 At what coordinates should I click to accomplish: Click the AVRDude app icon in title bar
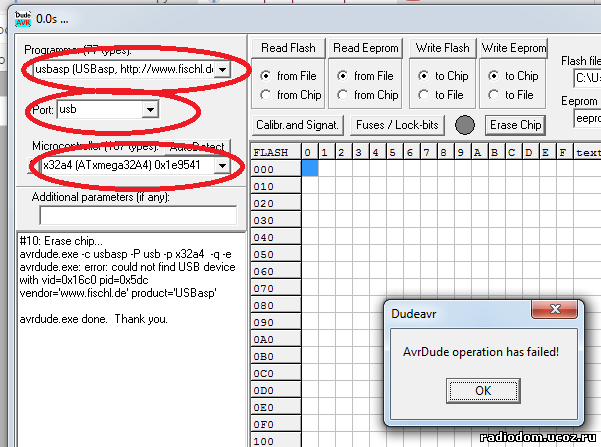tap(23, 19)
